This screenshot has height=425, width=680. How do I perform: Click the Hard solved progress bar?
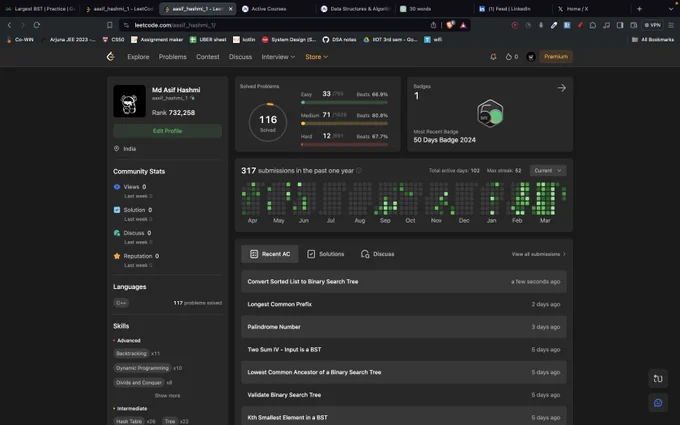tap(344, 144)
